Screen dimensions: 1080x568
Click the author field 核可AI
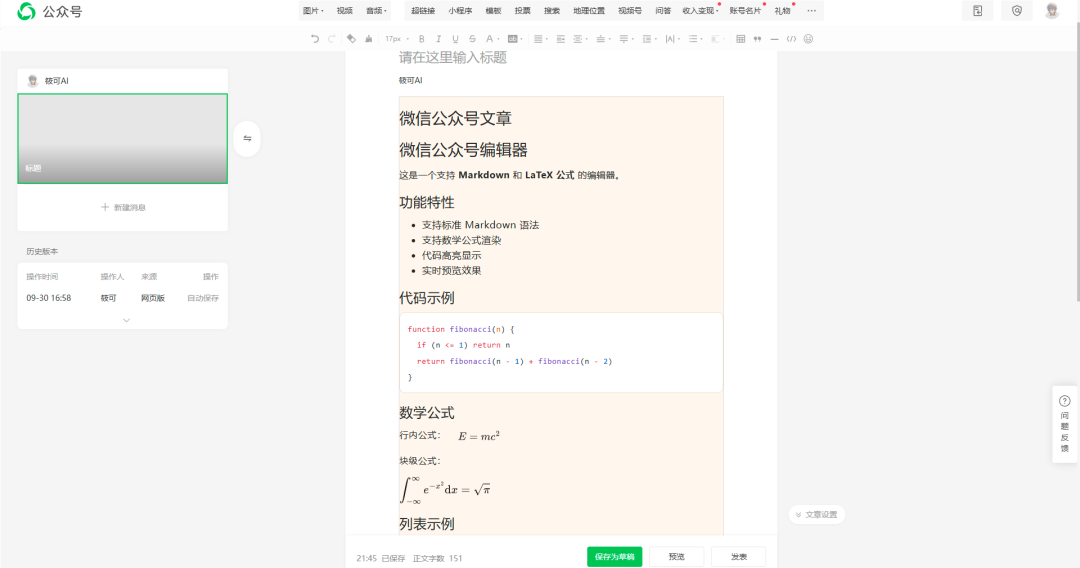coord(411,81)
